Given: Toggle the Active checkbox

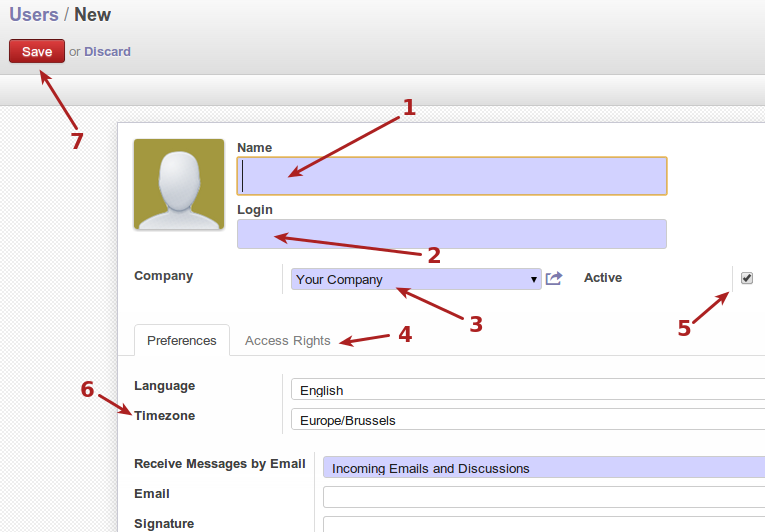Looking at the screenshot, I should point(746,278).
